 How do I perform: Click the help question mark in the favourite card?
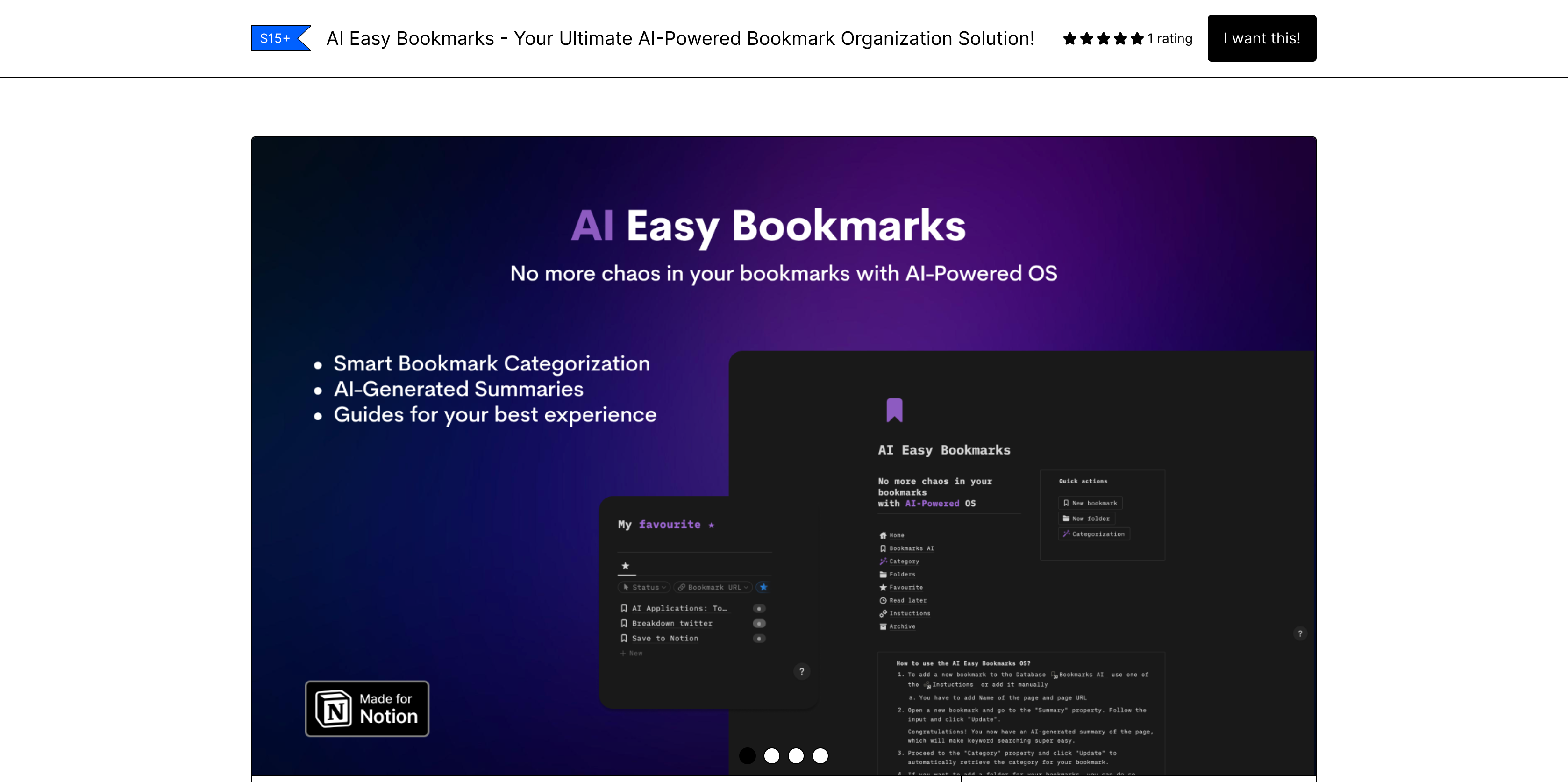802,671
